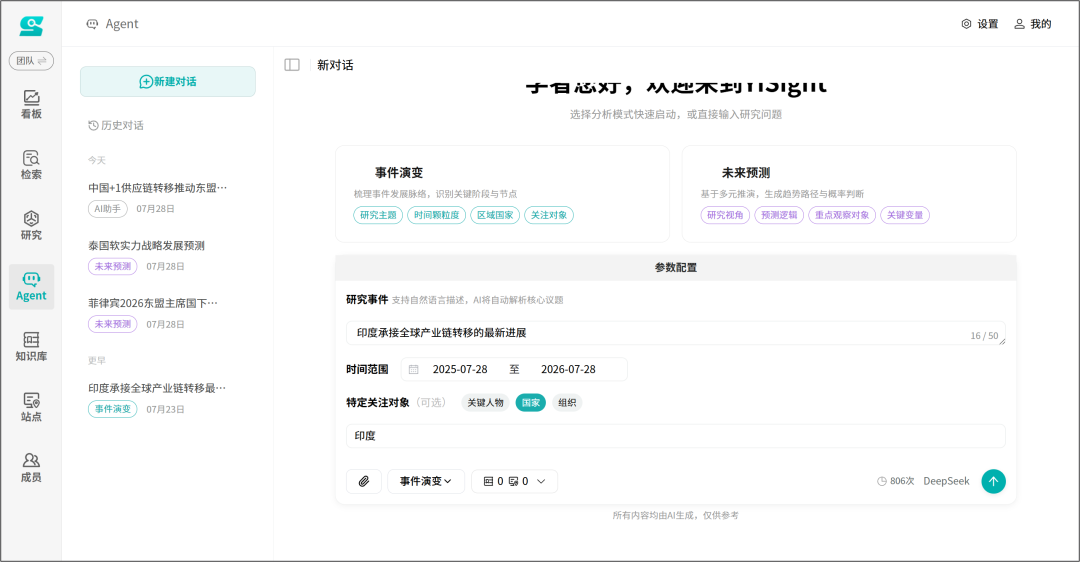Click the 历史对话 history label

pos(116,125)
